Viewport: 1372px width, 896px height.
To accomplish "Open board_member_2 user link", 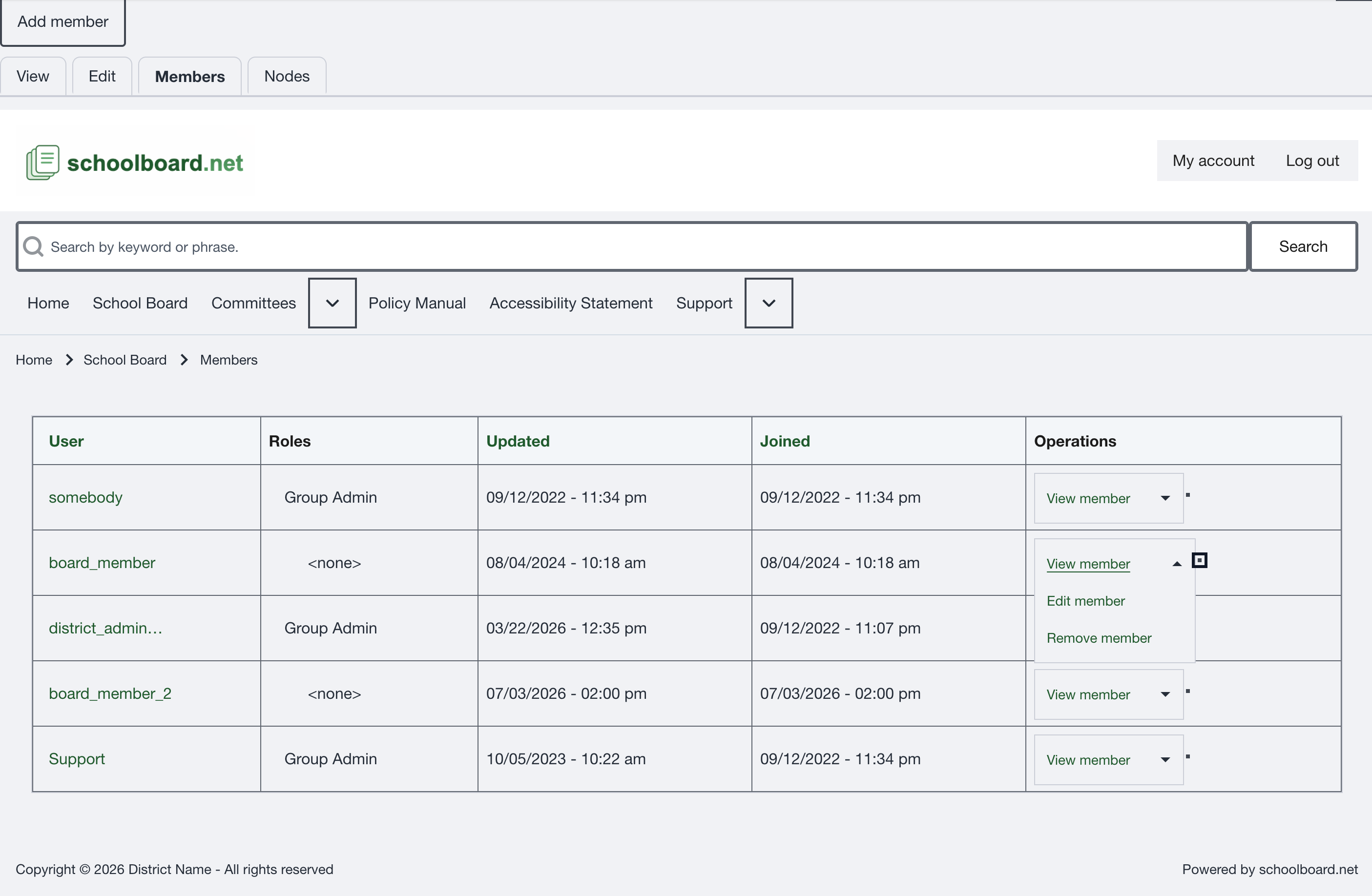I will [110, 694].
